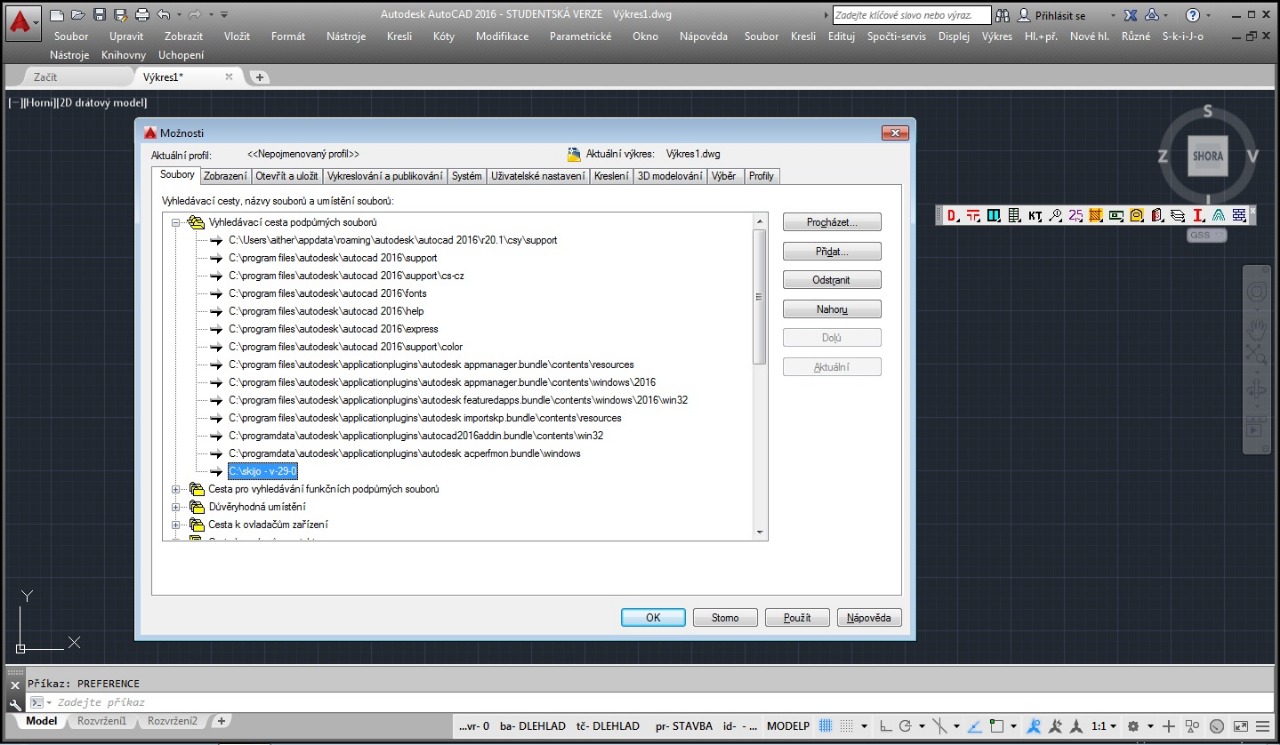Toggle polar tracking in status bar
The image size is (1280, 745).
(x=905, y=726)
